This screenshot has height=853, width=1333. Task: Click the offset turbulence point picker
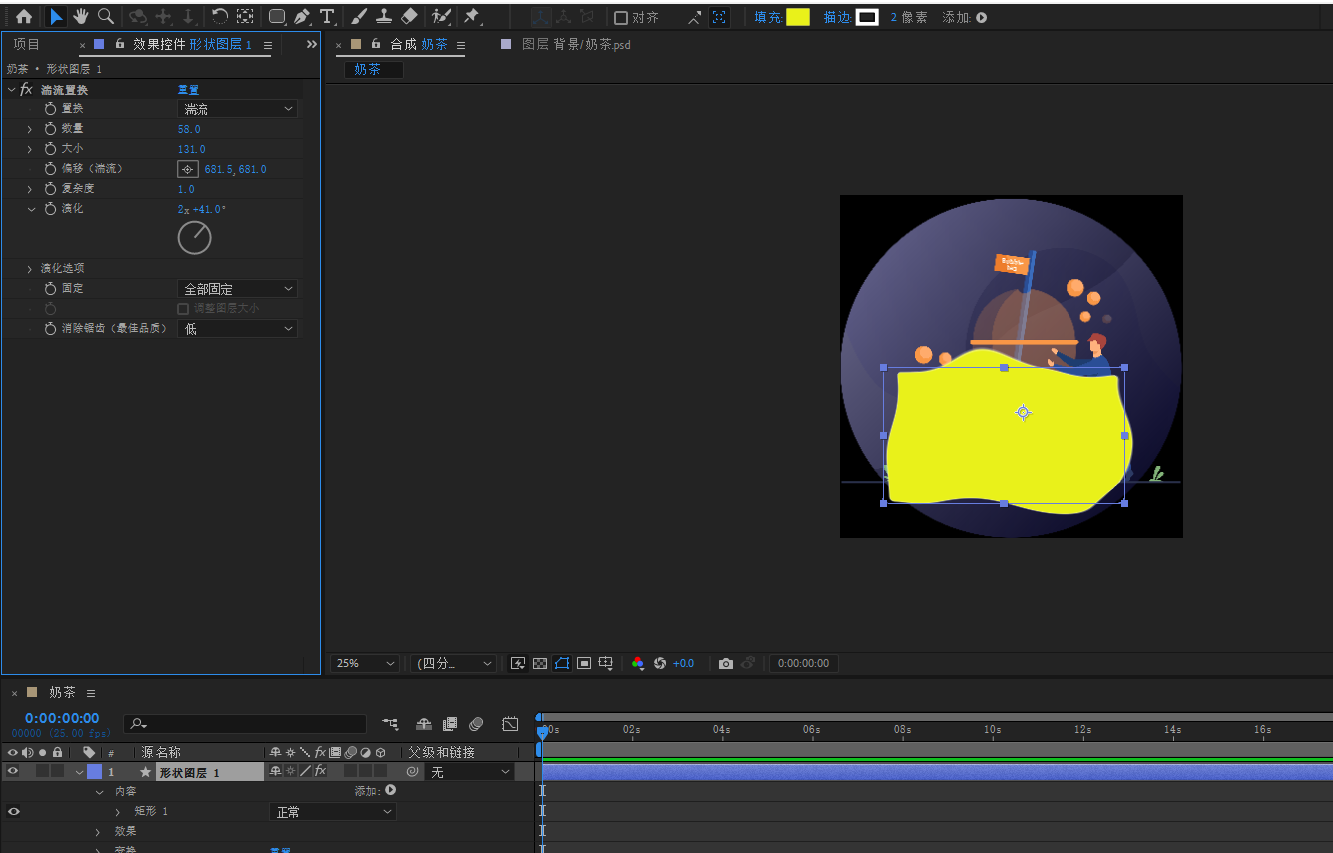(x=188, y=169)
